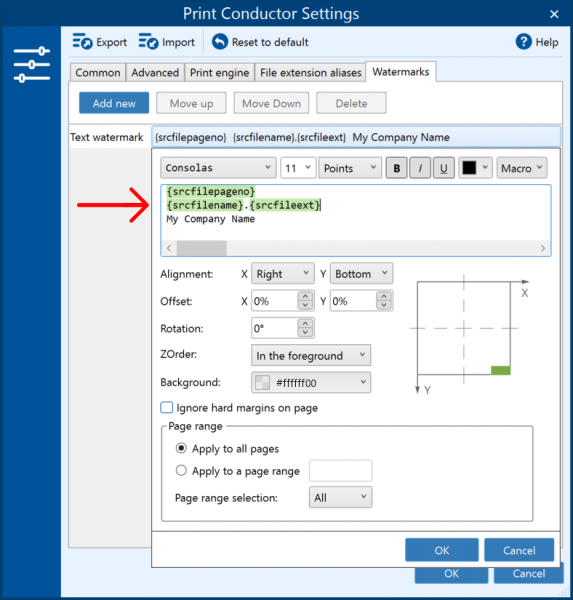This screenshot has width=573, height=600.
Task: Click the Import settings icon
Action: pyautogui.click(x=148, y=41)
